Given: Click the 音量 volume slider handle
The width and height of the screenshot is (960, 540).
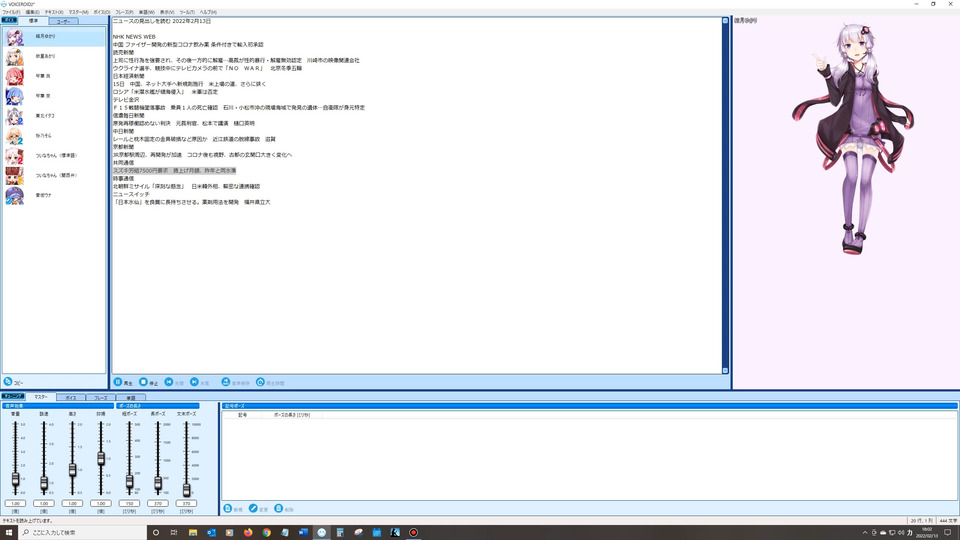Looking at the screenshot, I should 15,479.
